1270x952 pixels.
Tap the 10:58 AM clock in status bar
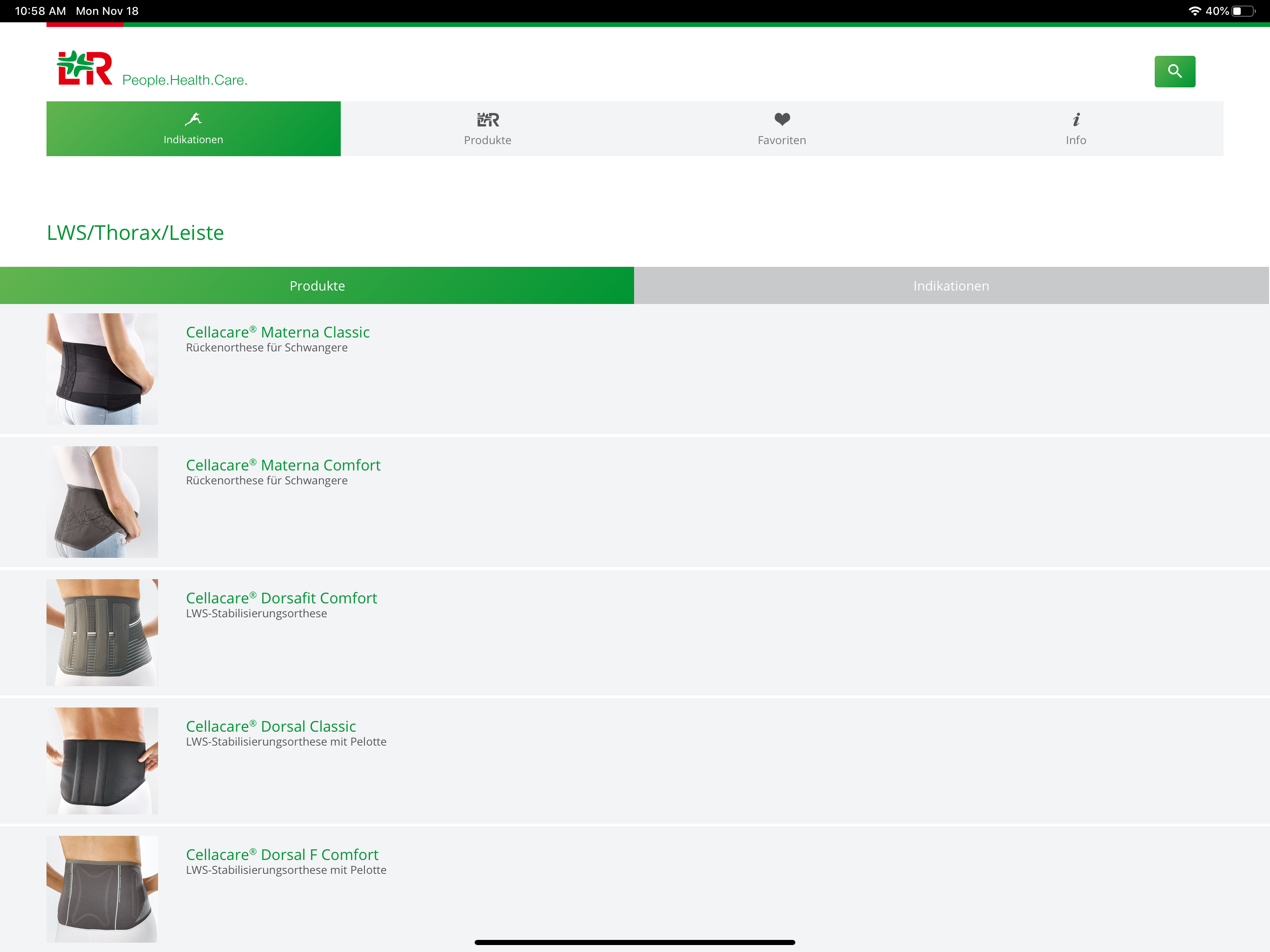click(40, 11)
